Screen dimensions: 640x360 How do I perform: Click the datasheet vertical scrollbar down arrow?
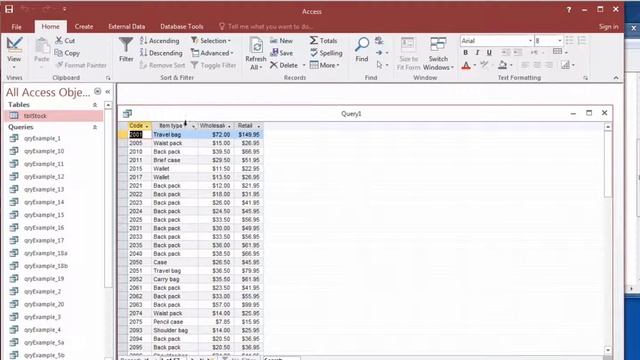point(608,351)
